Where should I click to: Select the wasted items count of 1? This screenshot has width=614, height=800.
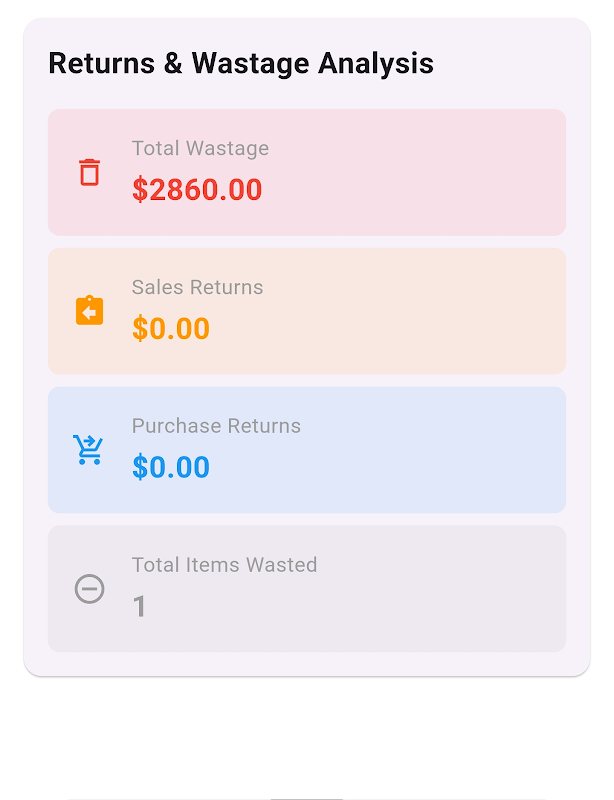(x=139, y=607)
